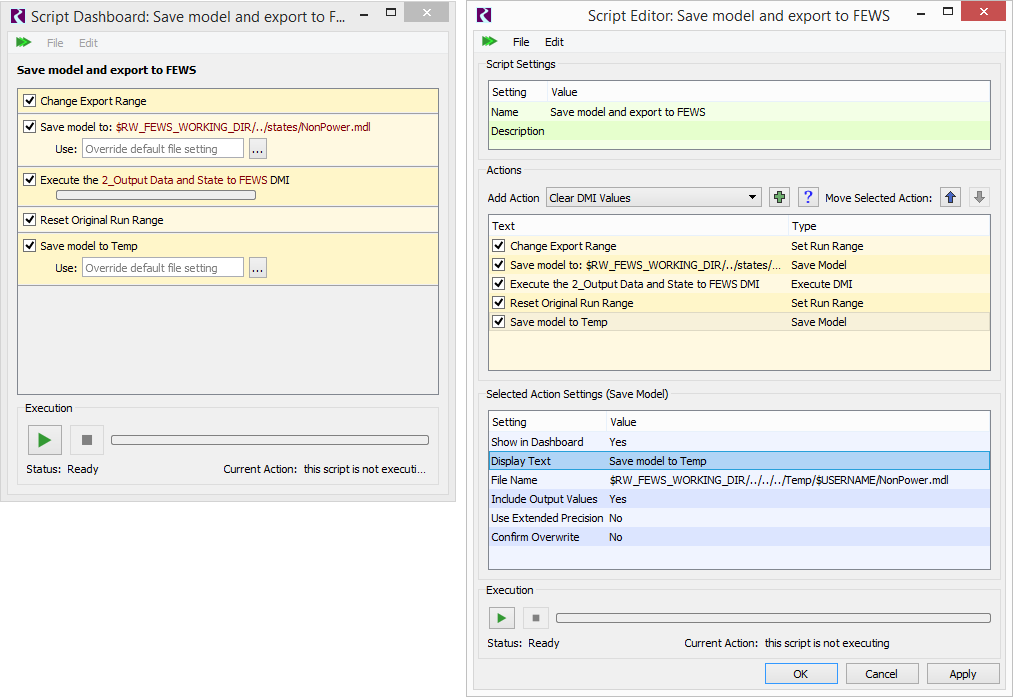Viewport: 1013px width, 697px height.
Task: Click the Cancel button
Action: click(x=881, y=673)
